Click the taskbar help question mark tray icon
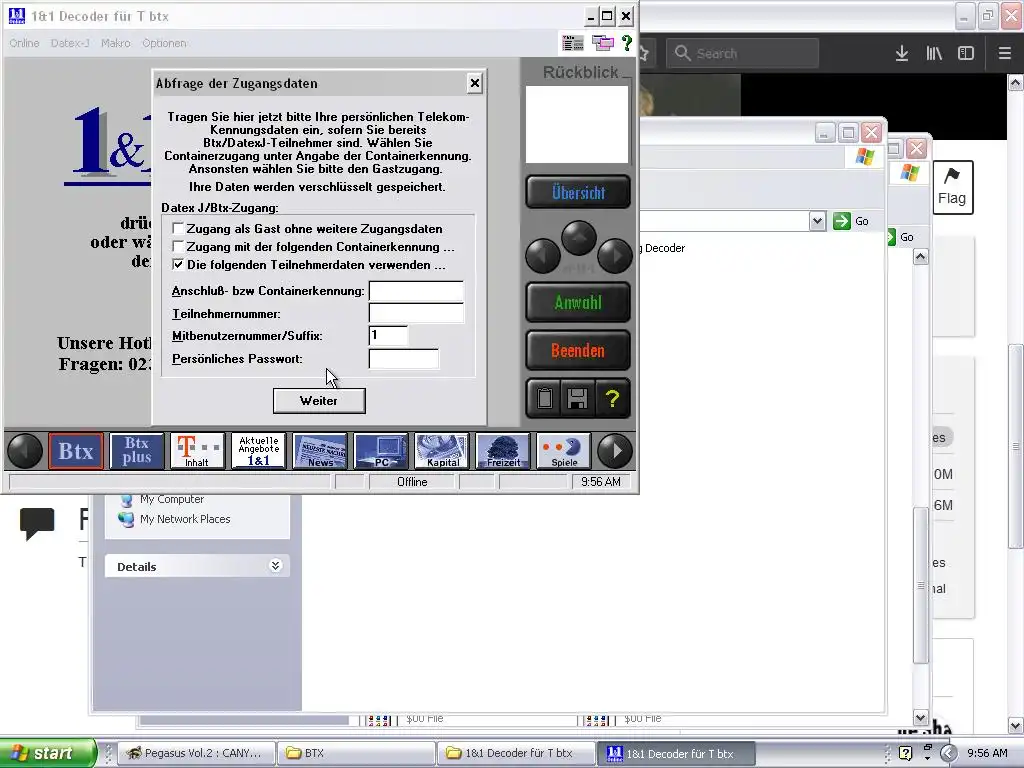This screenshot has height=768, width=1024. tap(905, 753)
